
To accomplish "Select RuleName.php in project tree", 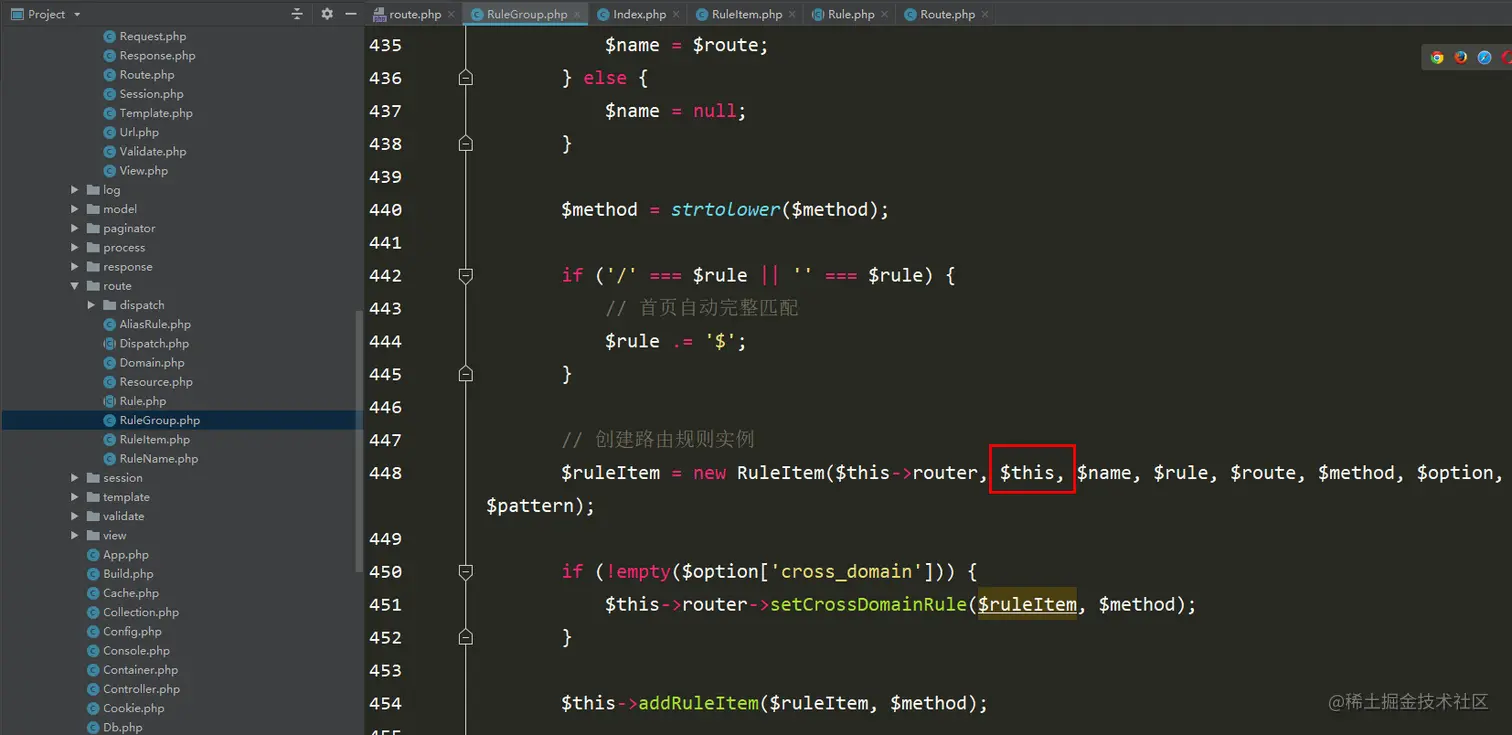I will click(x=151, y=459).
